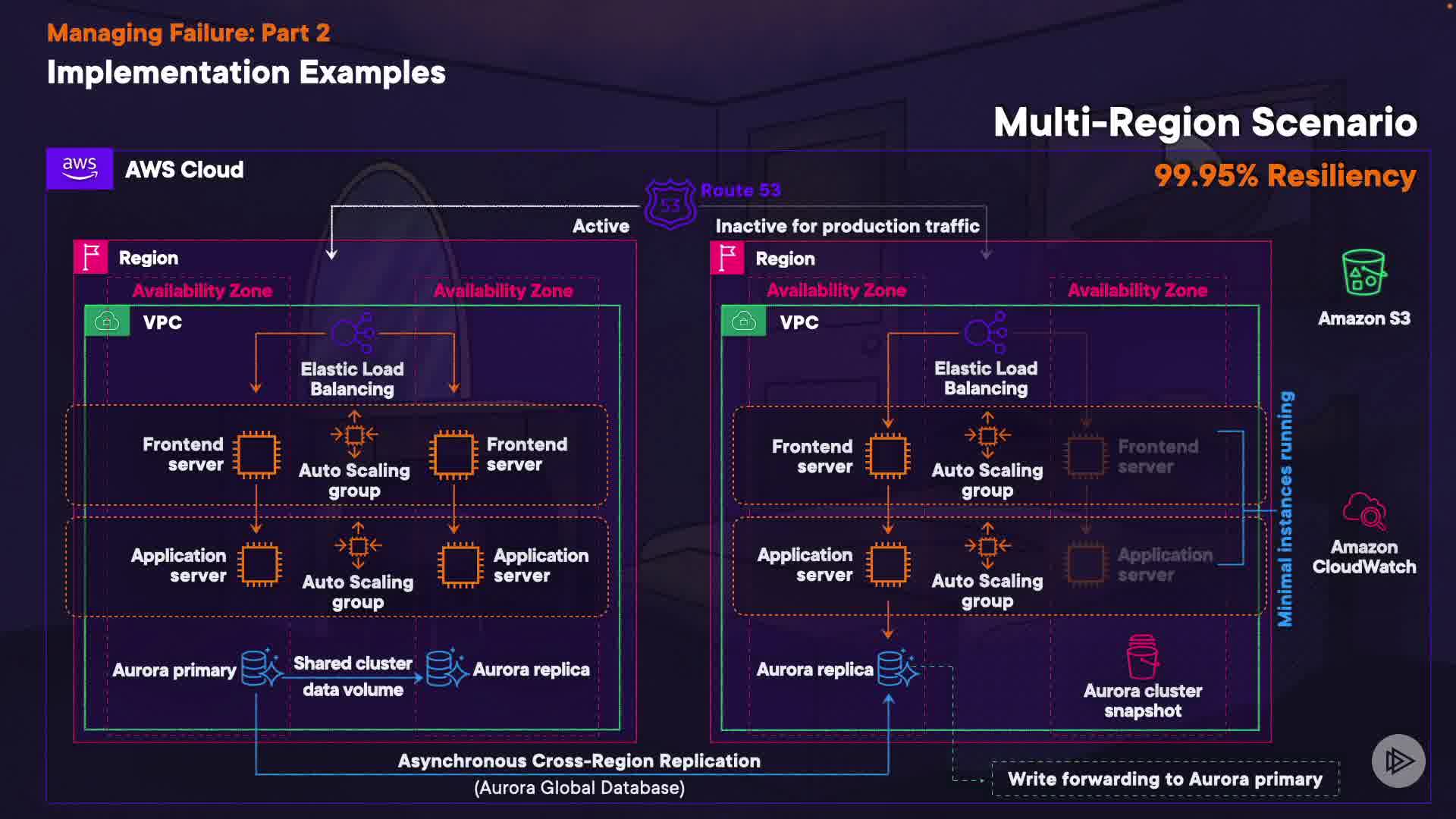Click the Write forwarding to Aurora primary box

click(1165, 779)
